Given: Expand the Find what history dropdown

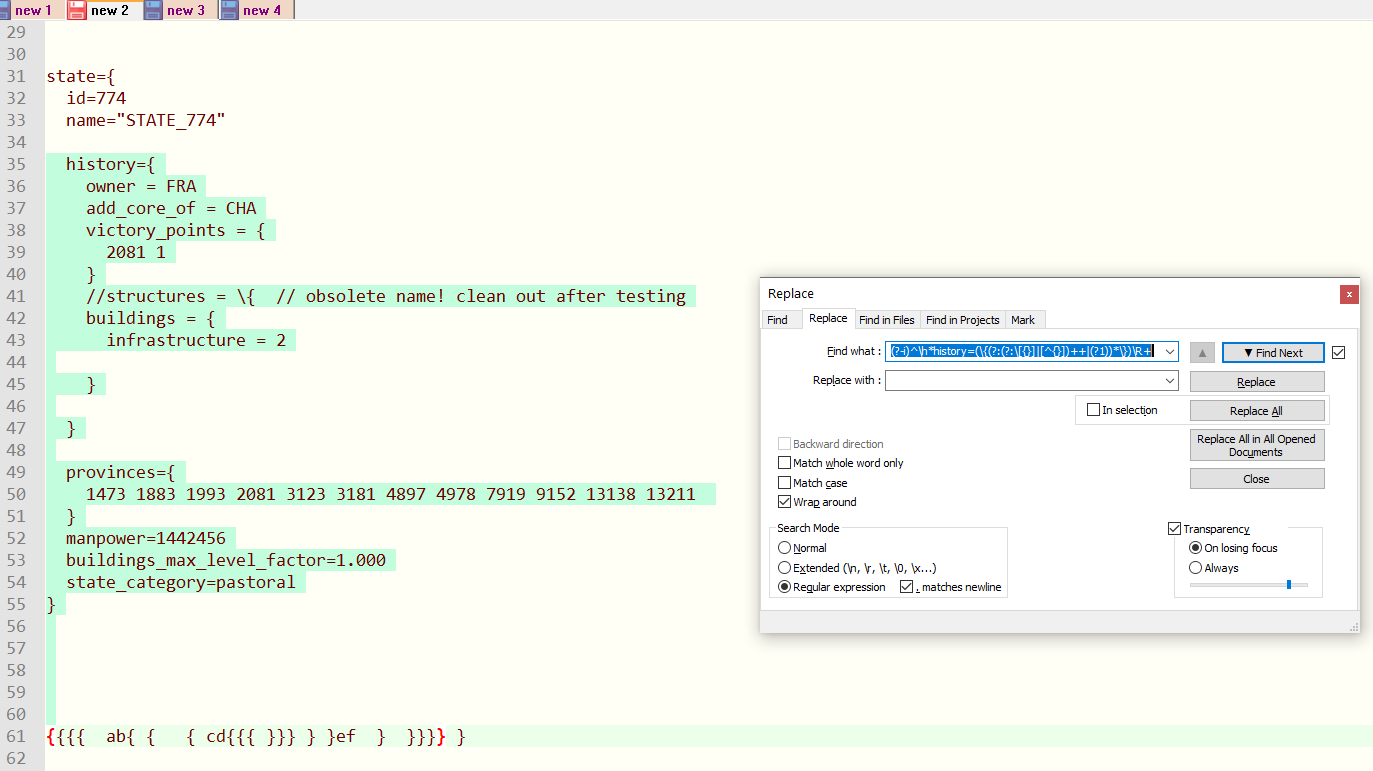Looking at the screenshot, I should (x=1169, y=352).
